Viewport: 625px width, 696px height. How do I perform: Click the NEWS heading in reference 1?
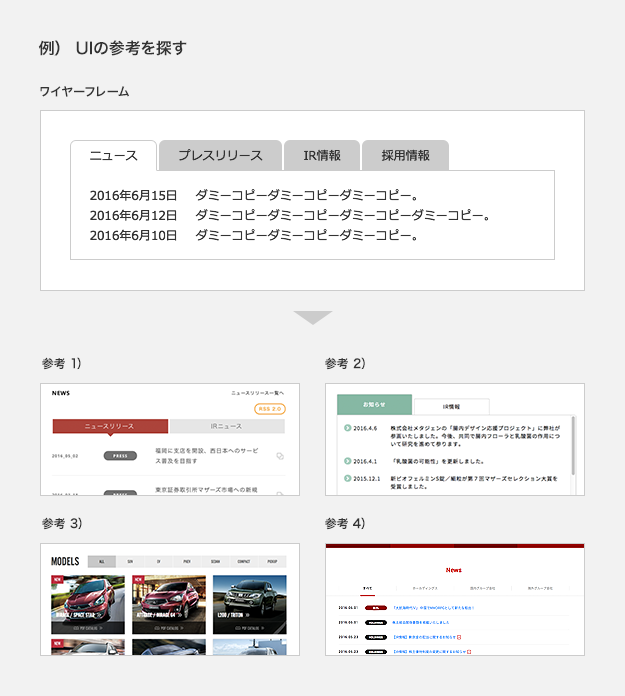tap(61, 393)
